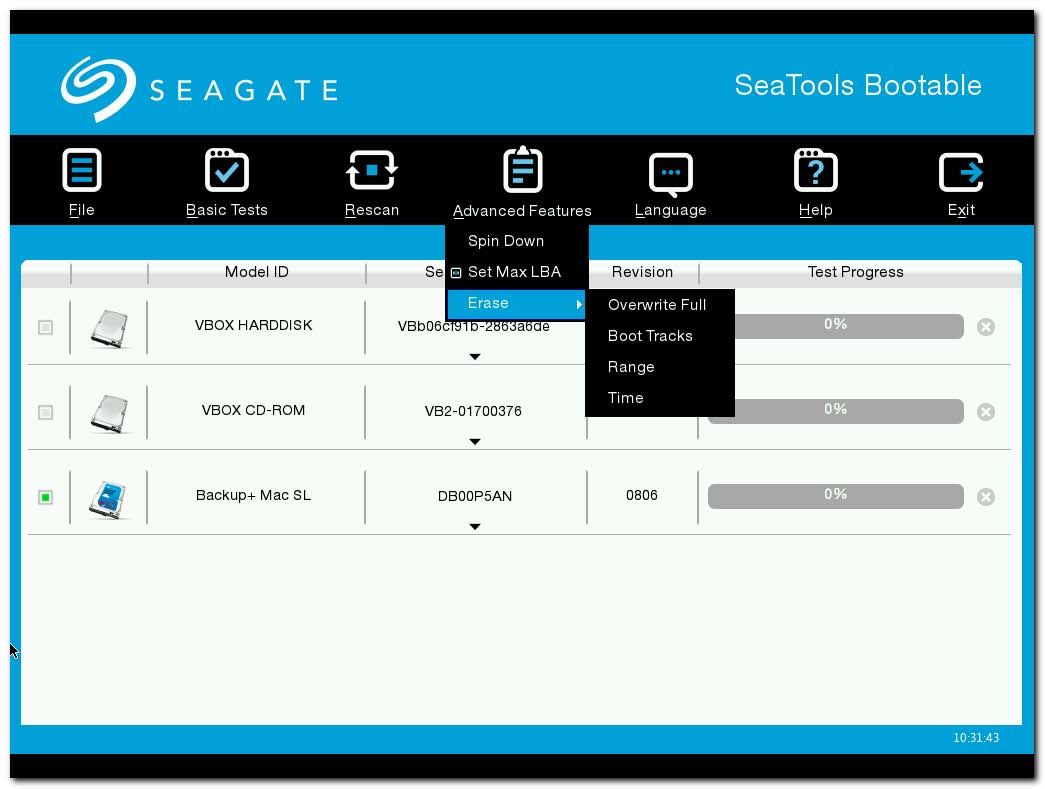
Task: Click the Backup+ Mac SL drive icon
Action: coord(109,495)
